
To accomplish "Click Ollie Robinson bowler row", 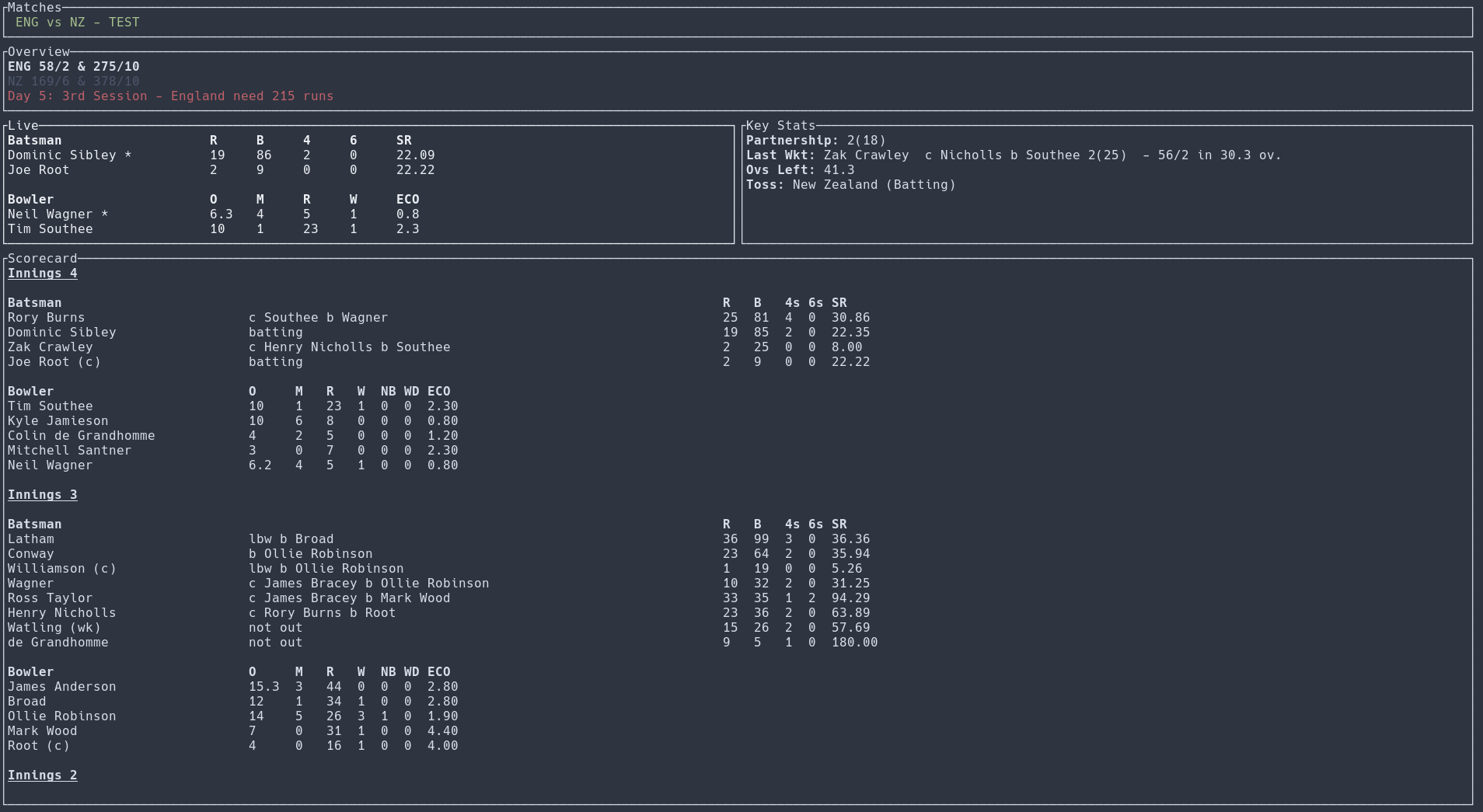I will click(x=233, y=716).
